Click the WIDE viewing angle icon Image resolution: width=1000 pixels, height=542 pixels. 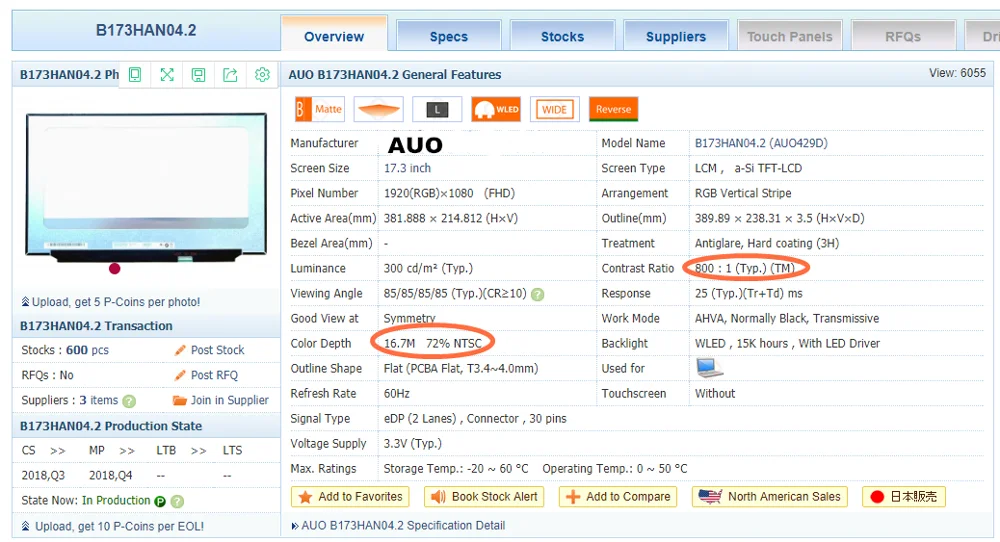tap(554, 109)
